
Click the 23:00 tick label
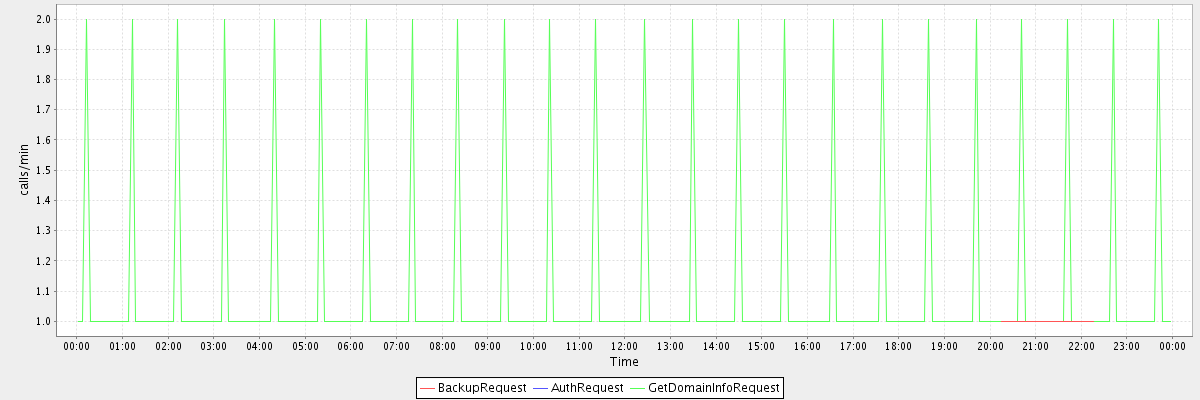point(1127,346)
